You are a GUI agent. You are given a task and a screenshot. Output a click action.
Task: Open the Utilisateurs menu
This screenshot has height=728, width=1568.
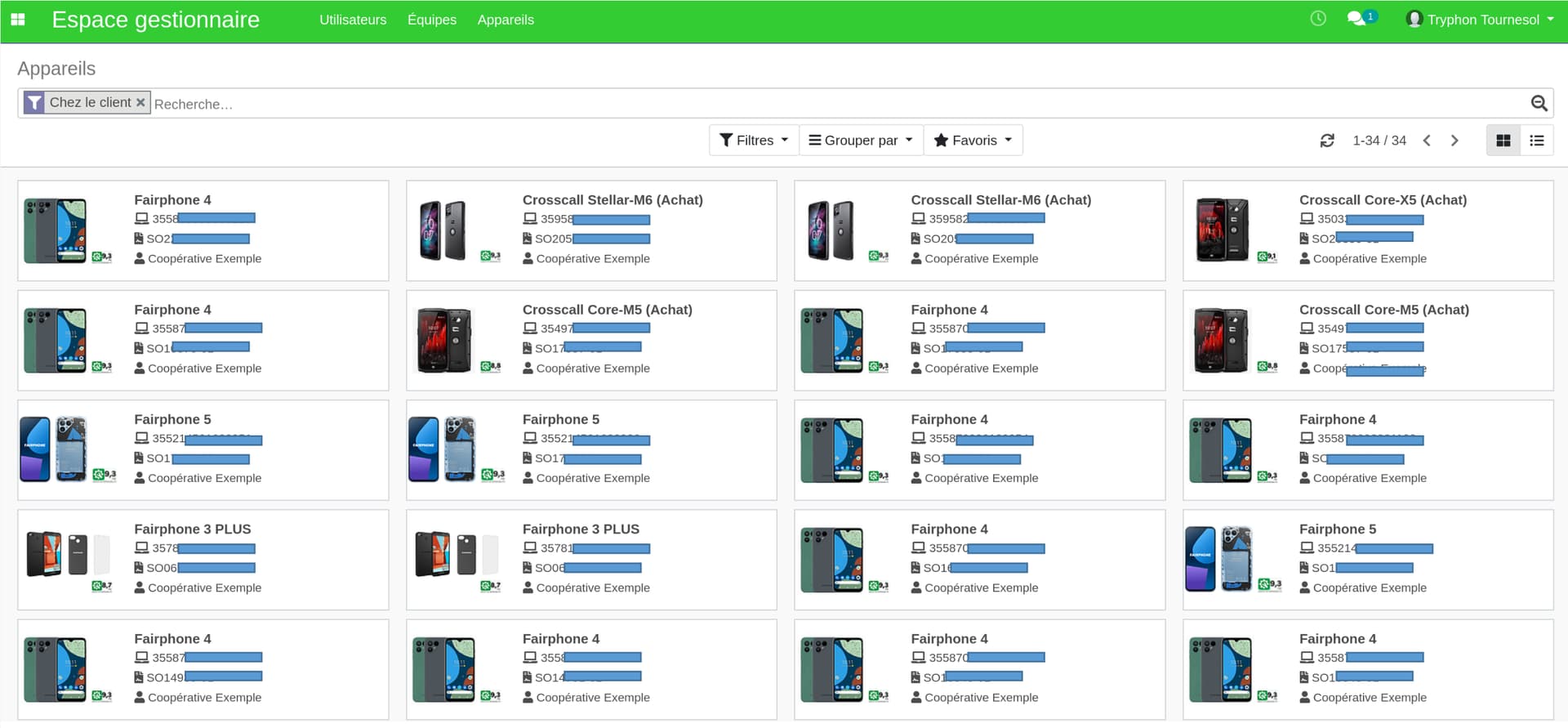coord(353,20)
